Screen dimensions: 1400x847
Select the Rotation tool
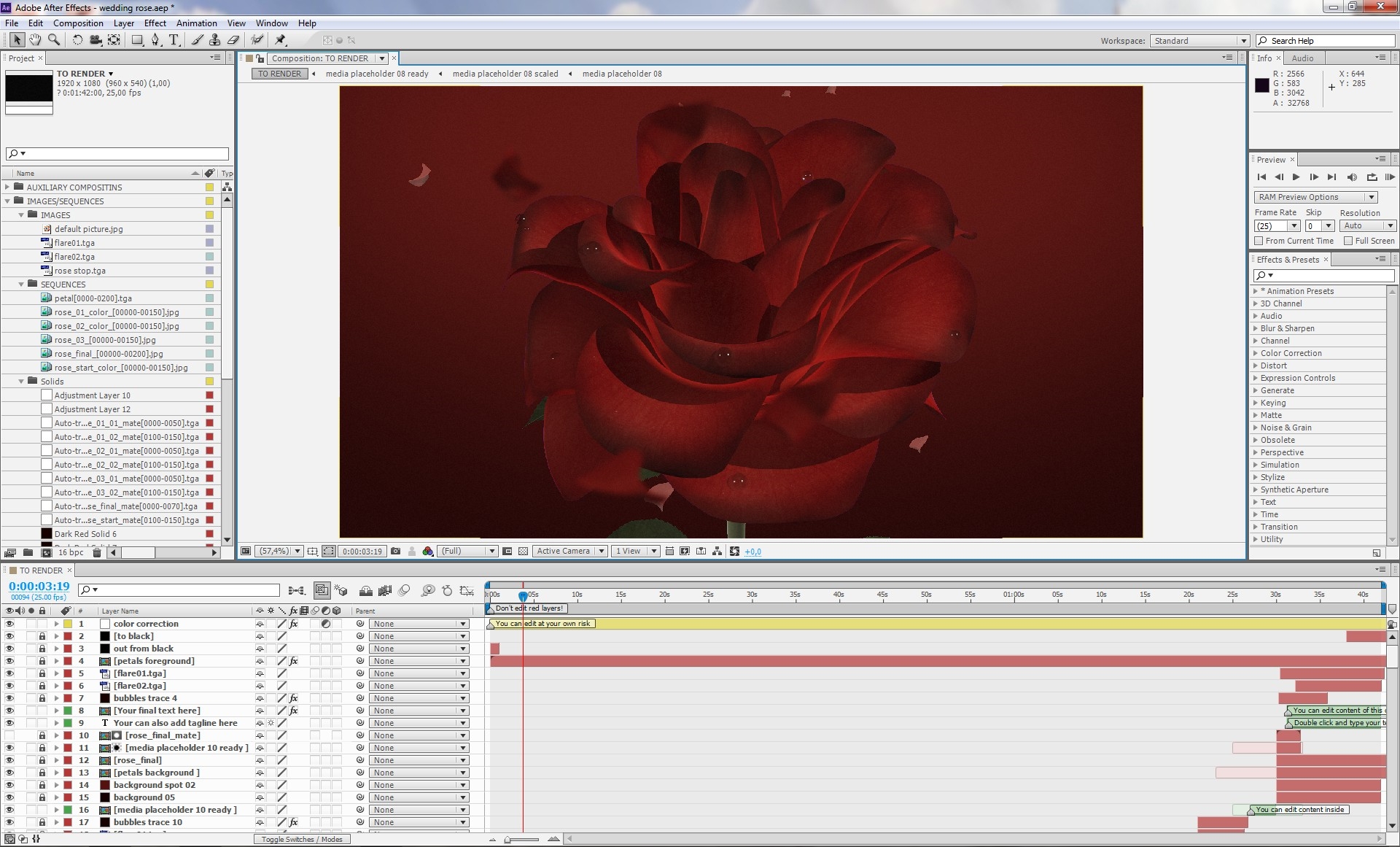[77, 40]
